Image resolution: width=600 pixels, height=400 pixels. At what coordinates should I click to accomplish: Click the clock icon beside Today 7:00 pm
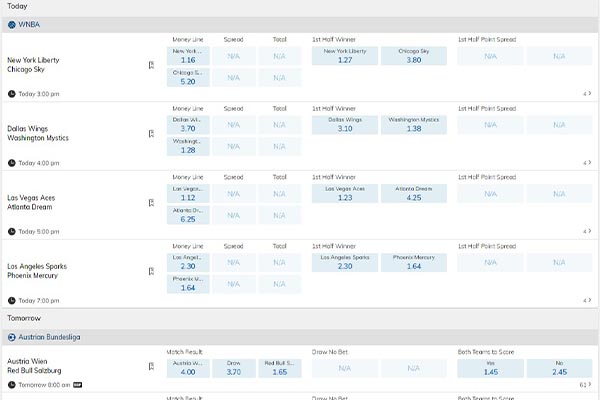point(12,300)
